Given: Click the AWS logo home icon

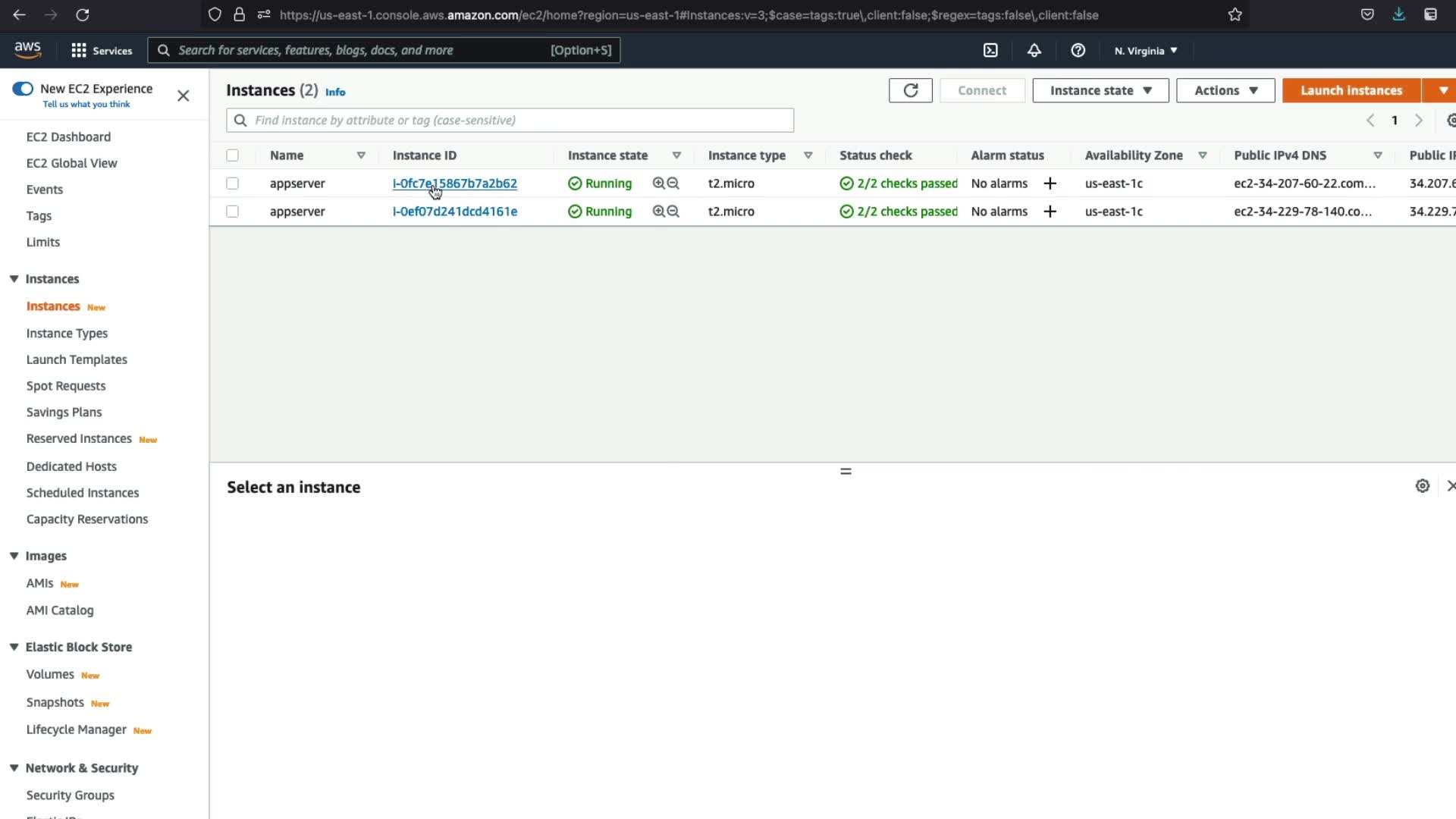Looking at the screenshot, I should [x=28, y=49].
